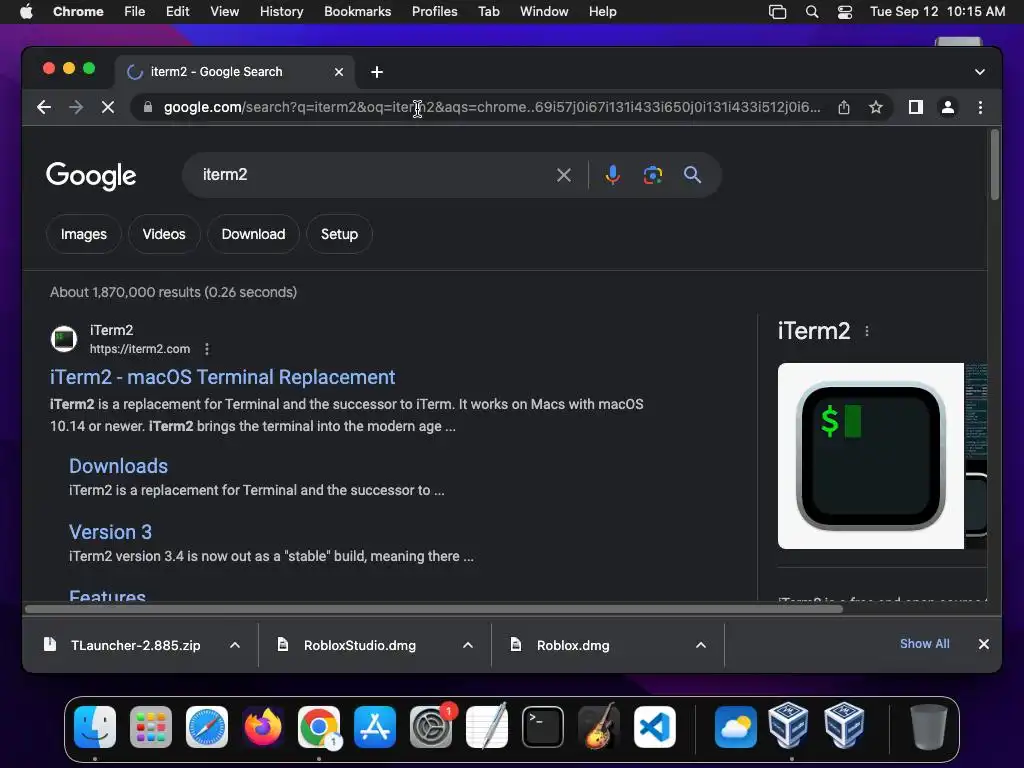Open GarageBand from the dock
Image resolution: width=1024 pixels, height=768 pixels.
tap(599, 727)
